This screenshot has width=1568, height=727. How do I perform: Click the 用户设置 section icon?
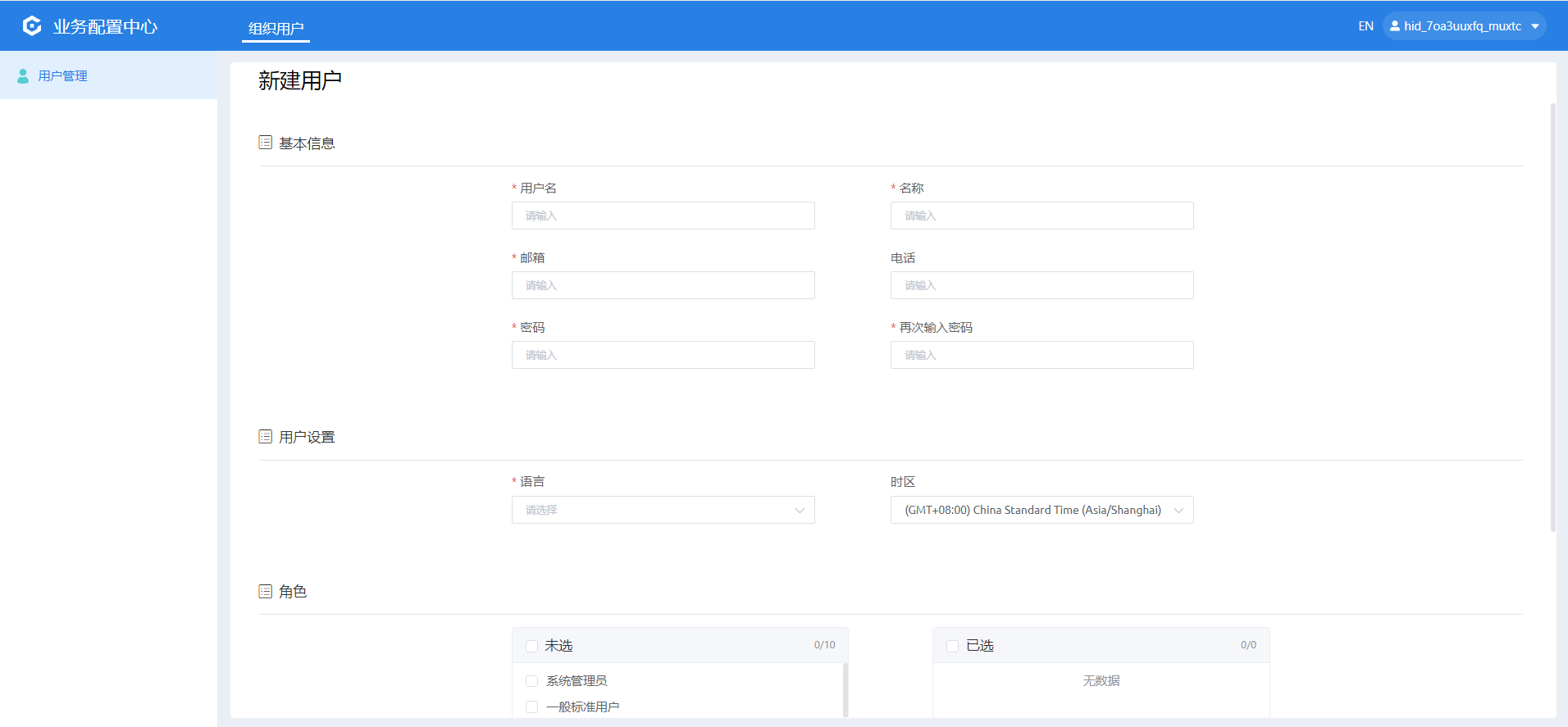[266, 437]
